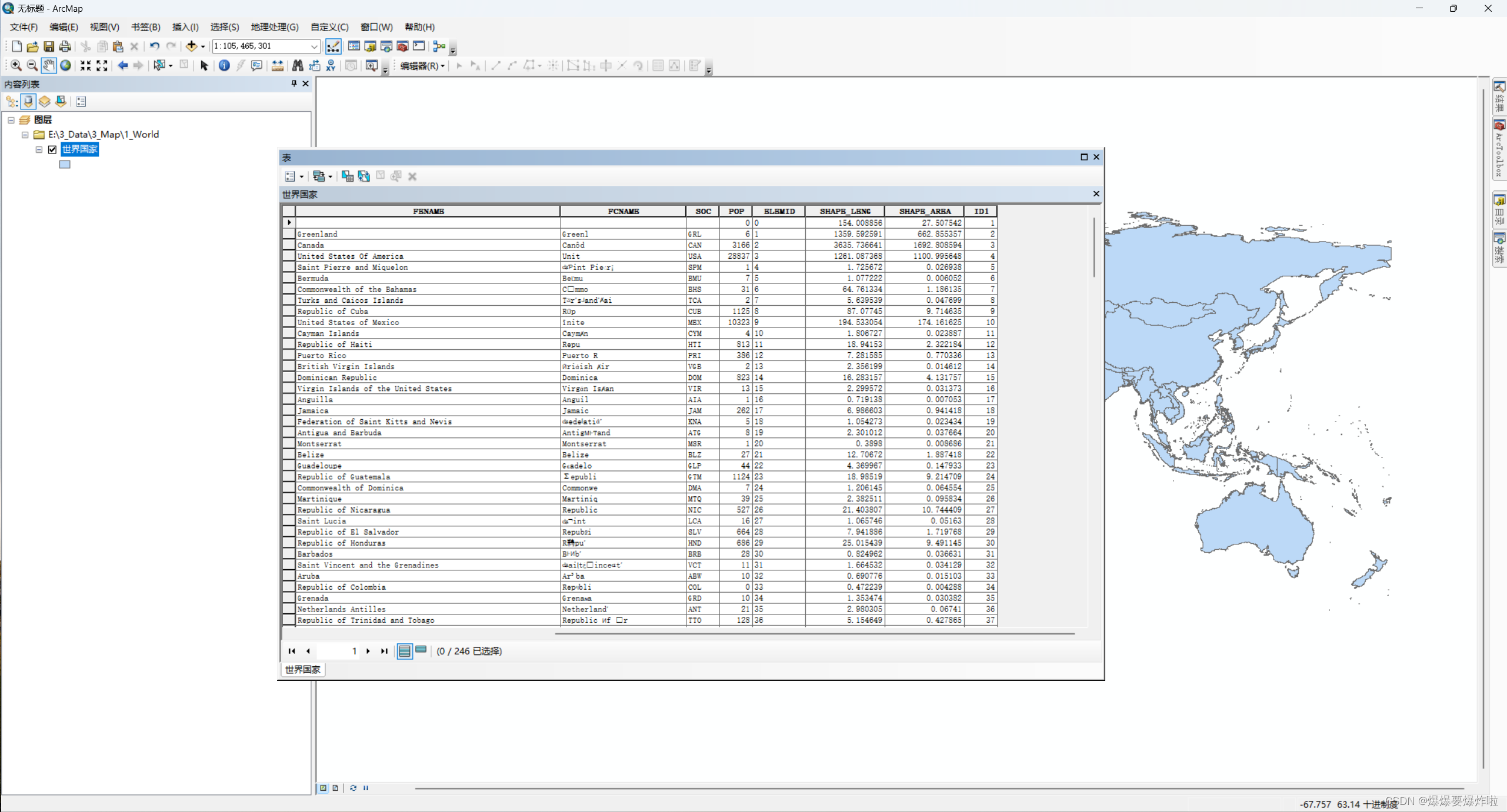Image resolution: width=1507 pixels, height=812 pixels.
Task: Open the ArcToolbox red toolbox icon
Action: [402, 46]
